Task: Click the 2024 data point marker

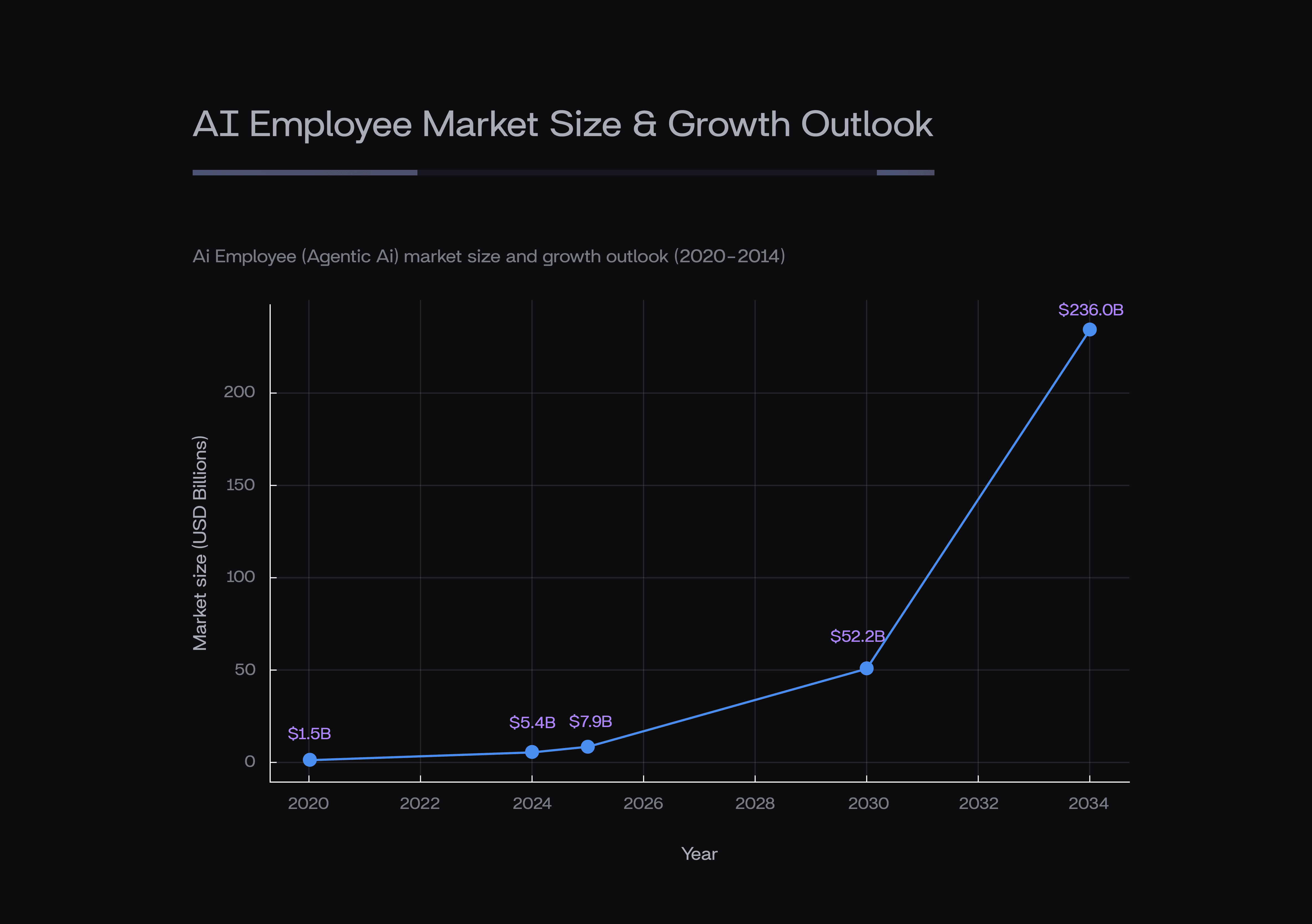Action: tap(532, 752)
